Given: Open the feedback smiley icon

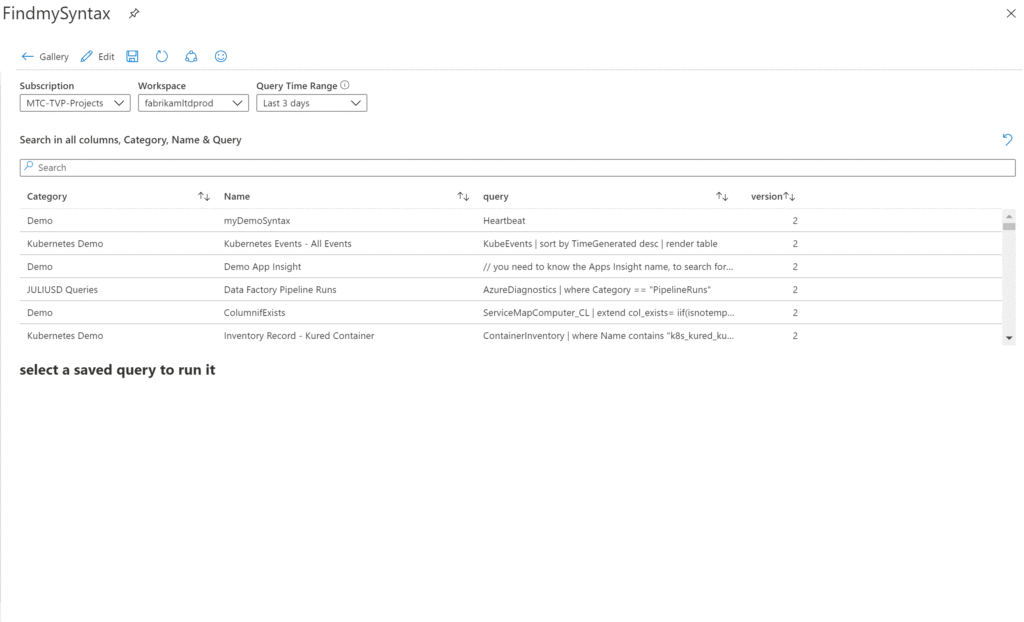Looking at the screenshot, I should [221, 56].
